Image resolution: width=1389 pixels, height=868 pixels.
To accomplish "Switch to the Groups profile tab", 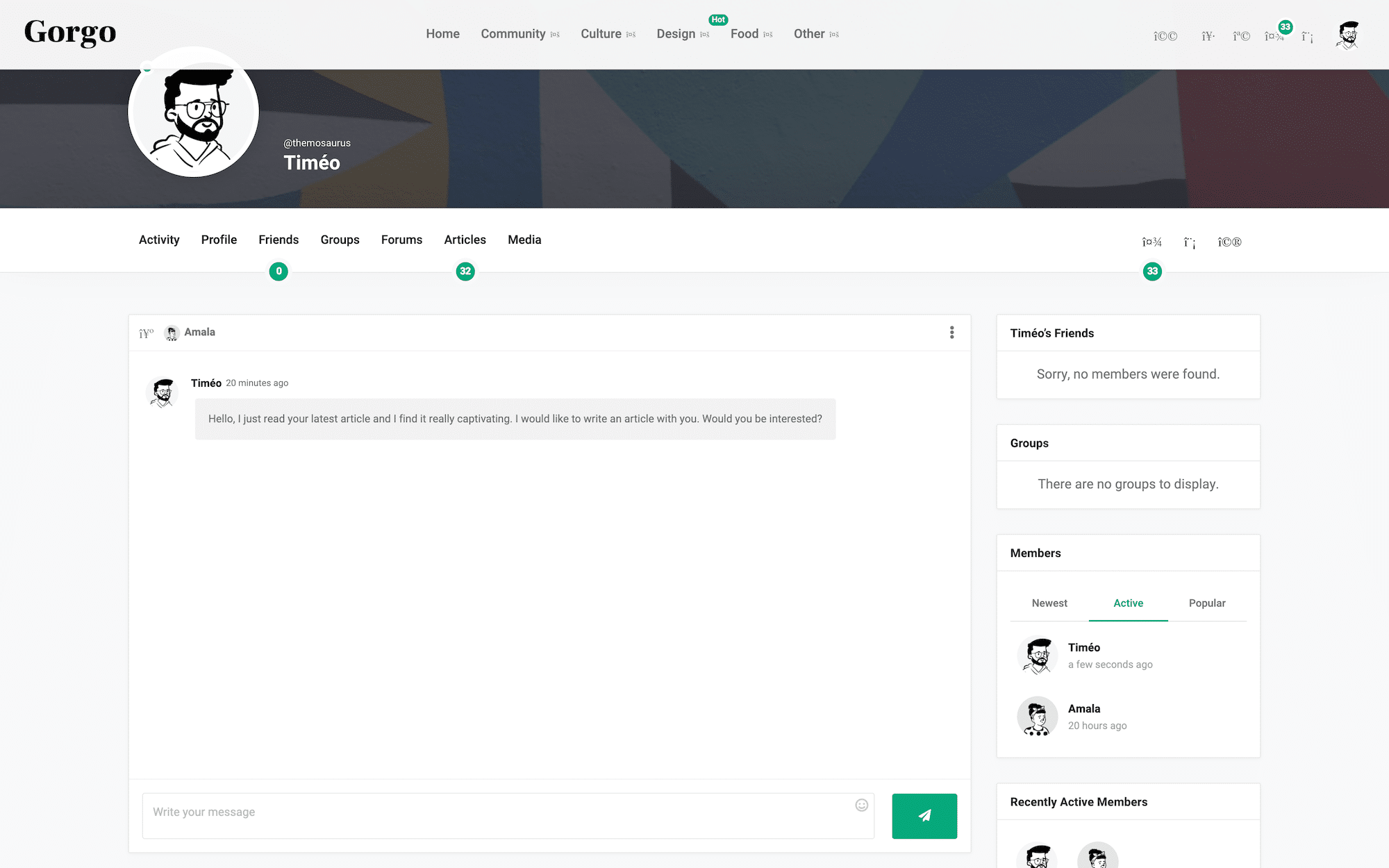I will pos(340,240).
